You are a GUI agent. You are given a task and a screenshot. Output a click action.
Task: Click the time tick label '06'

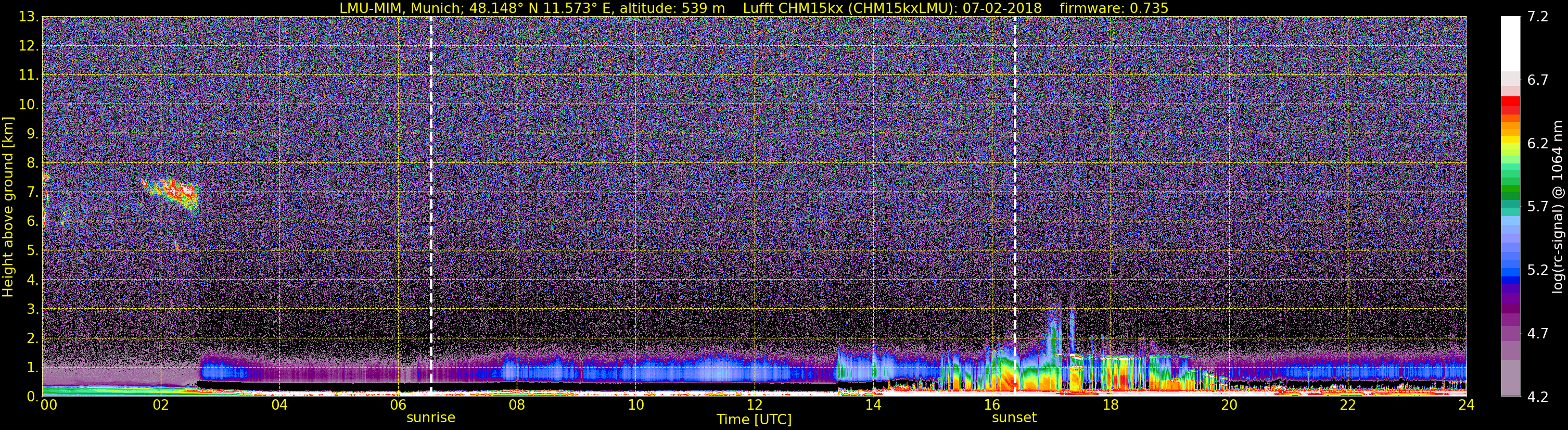pos(398,405)
